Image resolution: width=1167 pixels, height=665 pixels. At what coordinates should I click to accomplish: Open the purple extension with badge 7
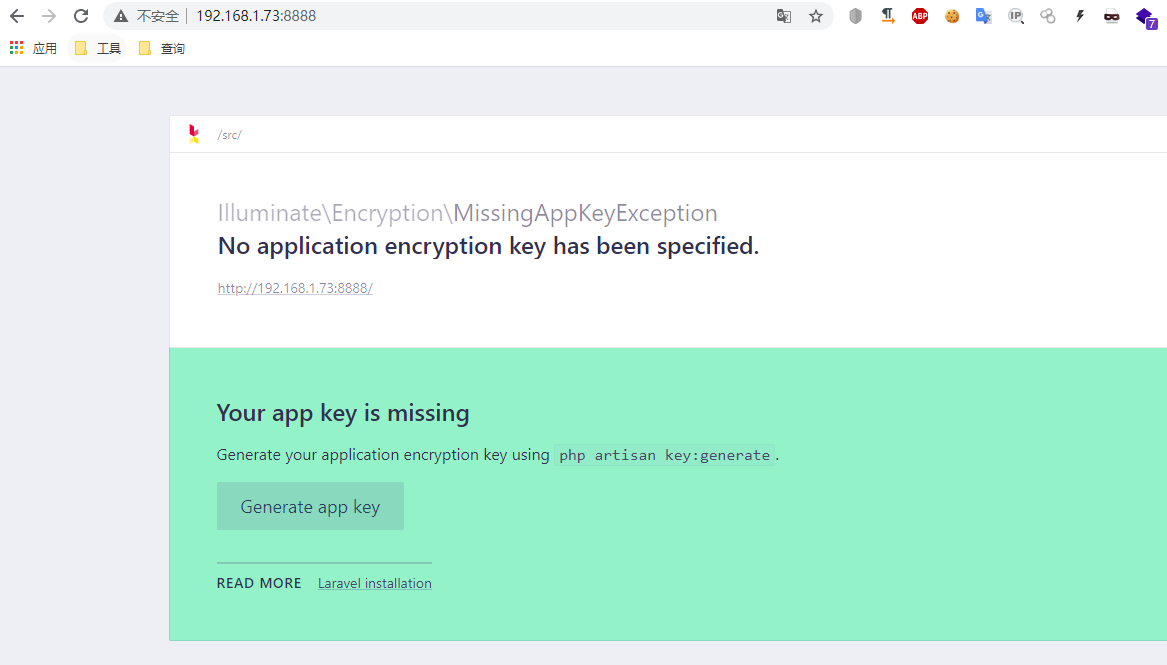(1145, 17)
